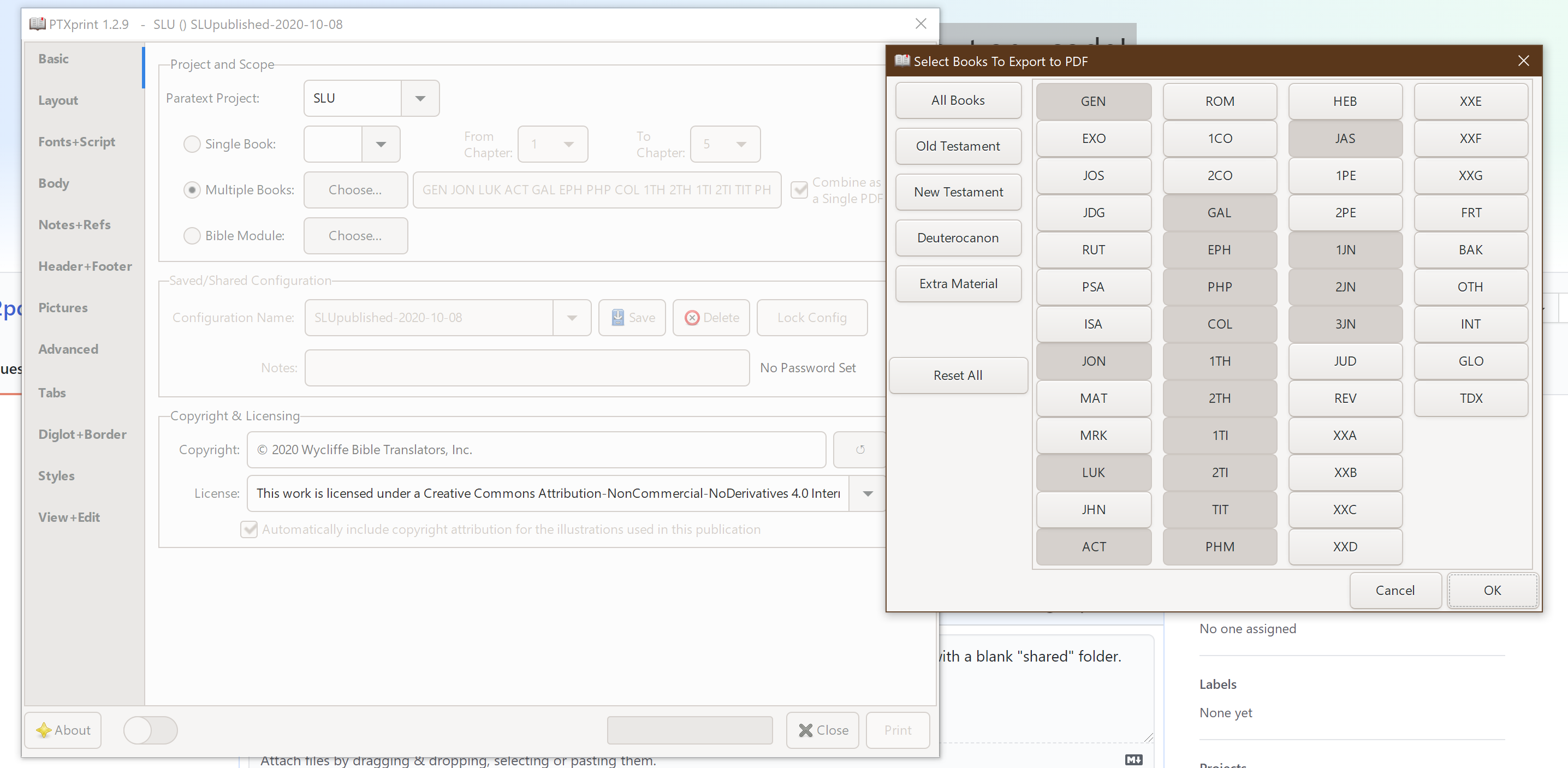Select the Single Book radio button
This screenshot has height=768, width=1568.
(192, 144)
